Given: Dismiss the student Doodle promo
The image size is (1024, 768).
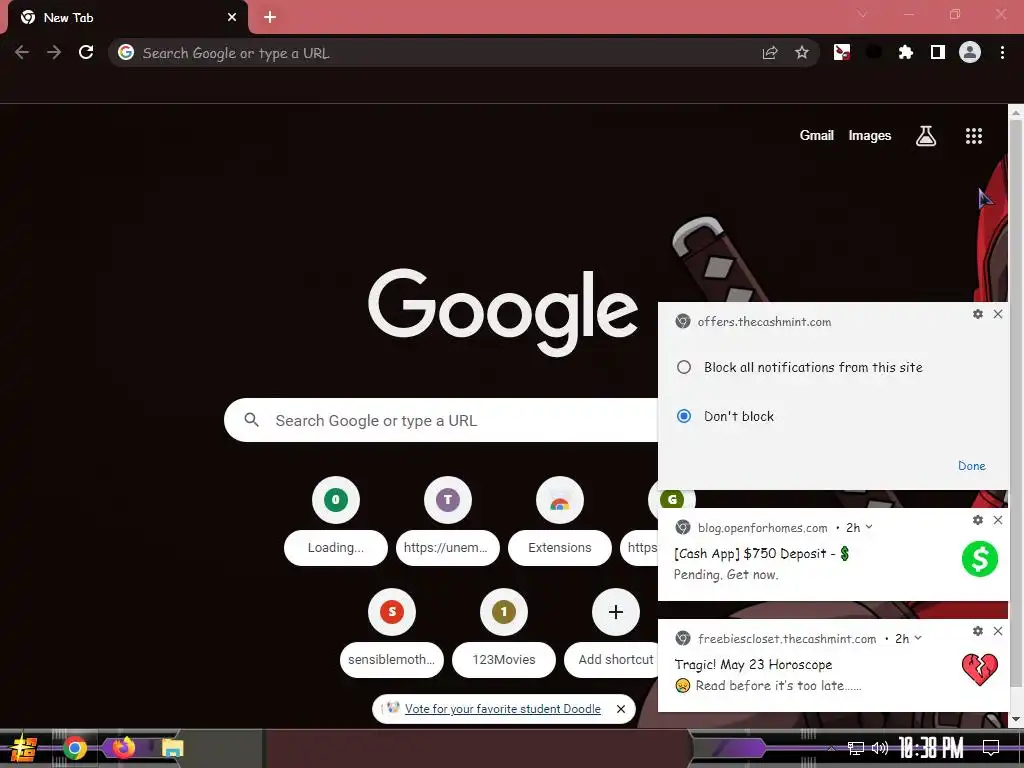Looking at the screenshot, I should (x=621, y=709).
